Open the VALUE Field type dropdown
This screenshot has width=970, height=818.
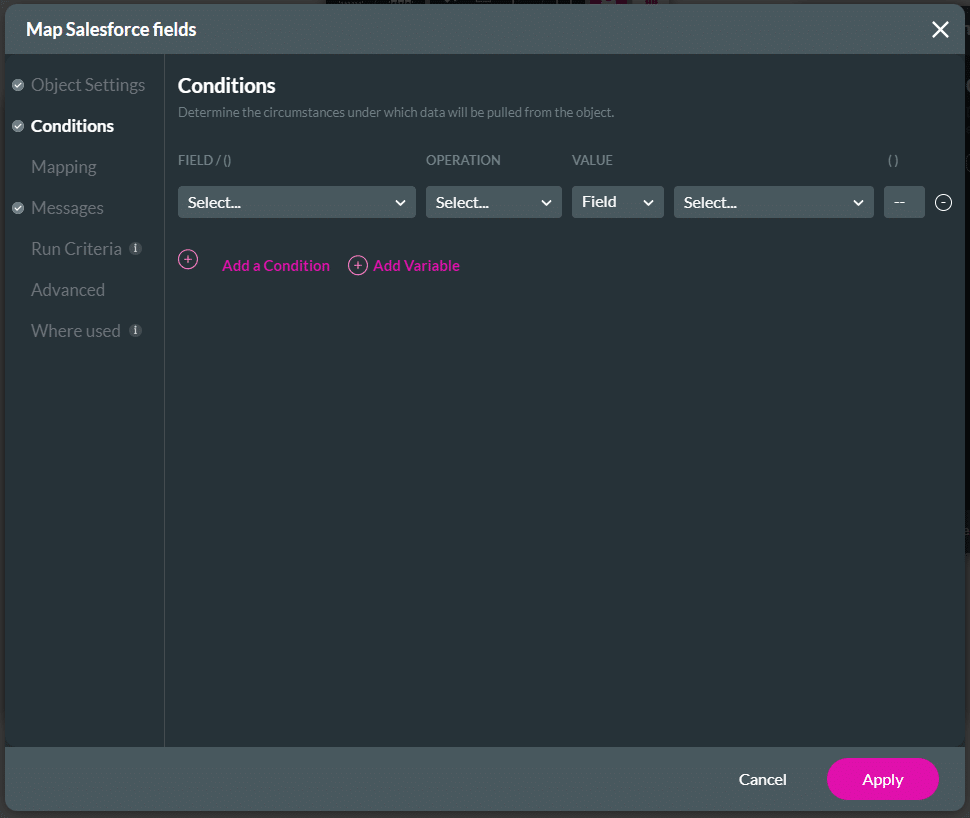pyautogui.click(x=617, y=202)
